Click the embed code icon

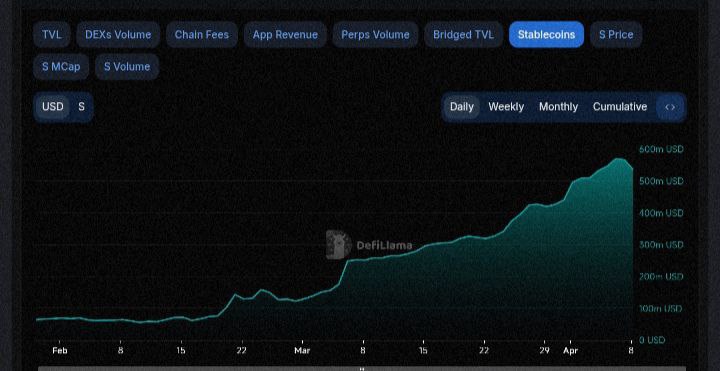(x=670, y=107)
